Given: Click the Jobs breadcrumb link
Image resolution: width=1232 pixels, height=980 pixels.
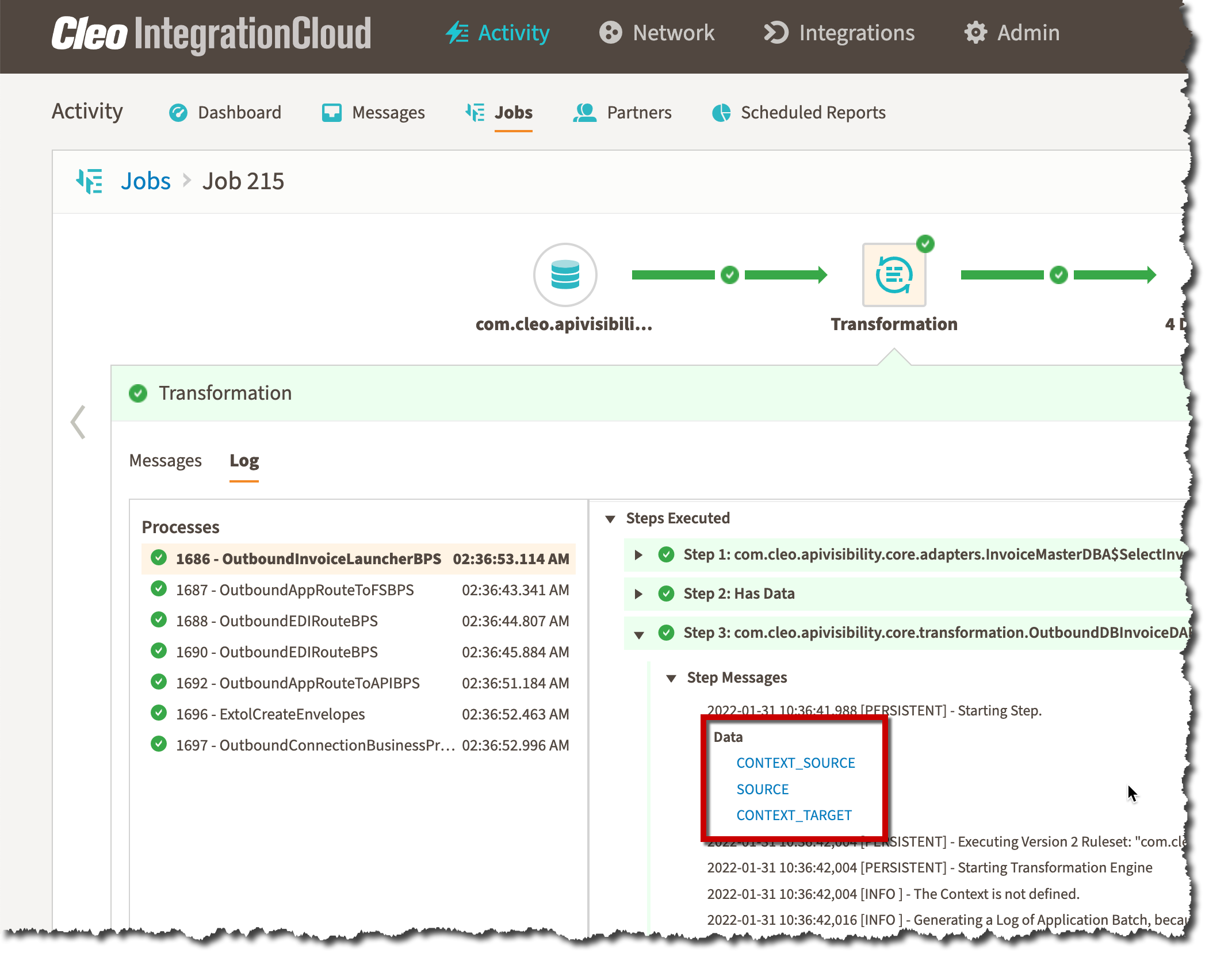Looking at the screenshot, I should [146, 181].
